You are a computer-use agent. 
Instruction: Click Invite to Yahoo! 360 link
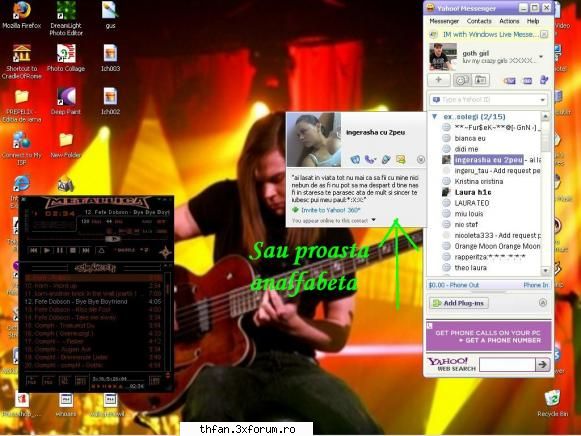[331, 210]
